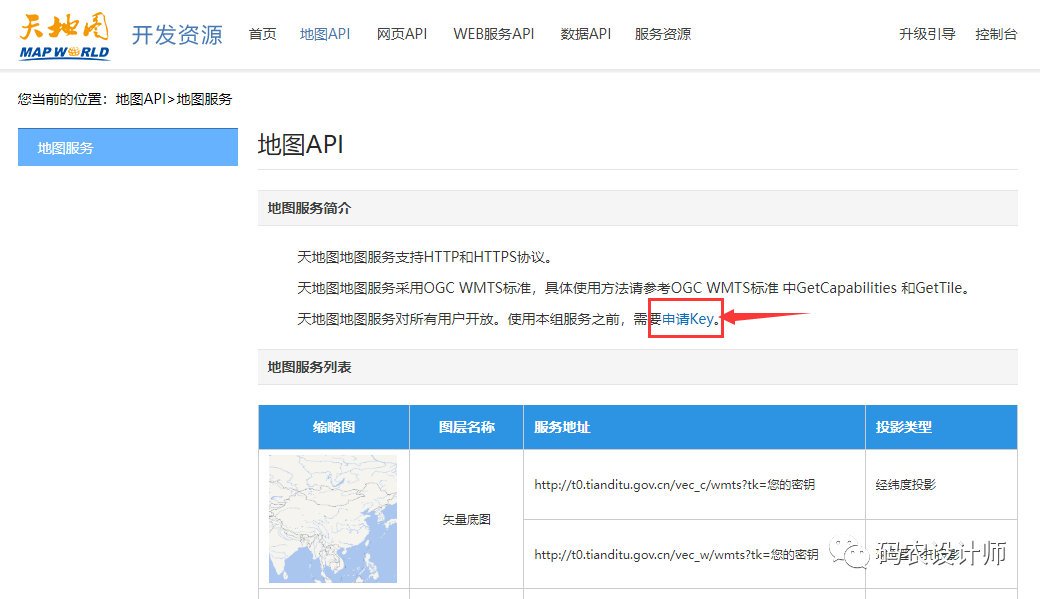Click the 服务地址 column header
This screenshot has width=1040, height=599.
562,427
